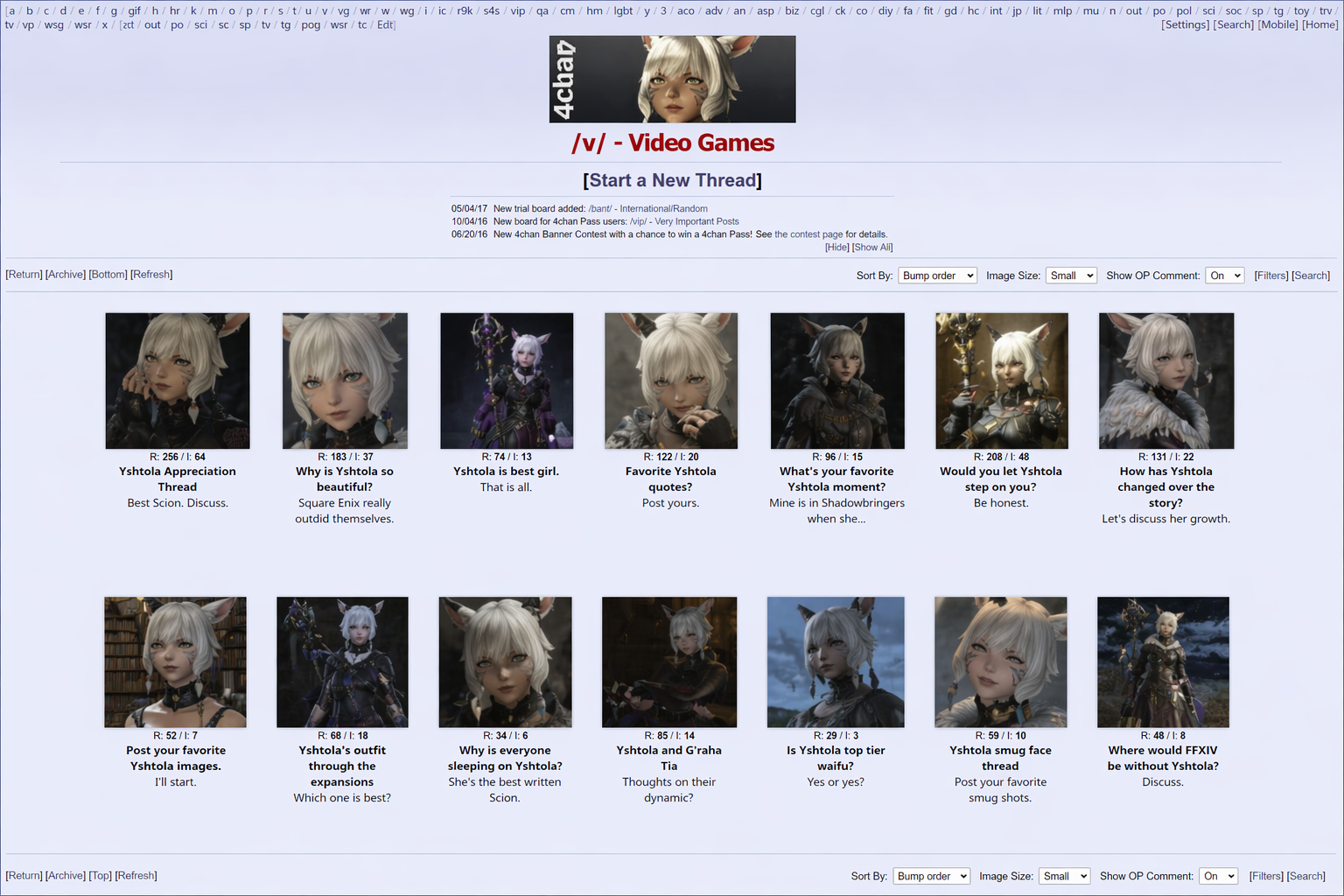Open the Sort By dropdown in the bottom toolbar

(x=932, y=876)
